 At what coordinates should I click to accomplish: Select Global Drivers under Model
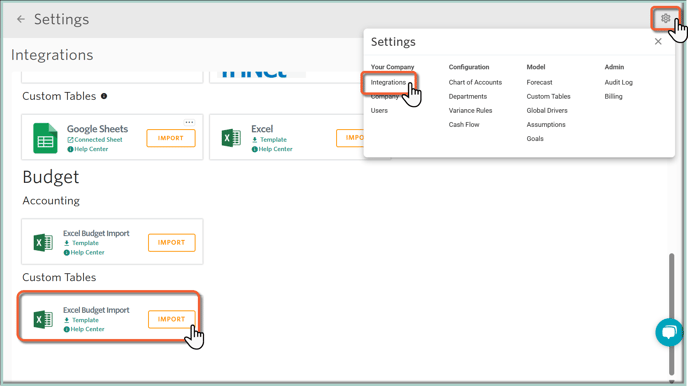pyautogui.click(x=547, y=111)
